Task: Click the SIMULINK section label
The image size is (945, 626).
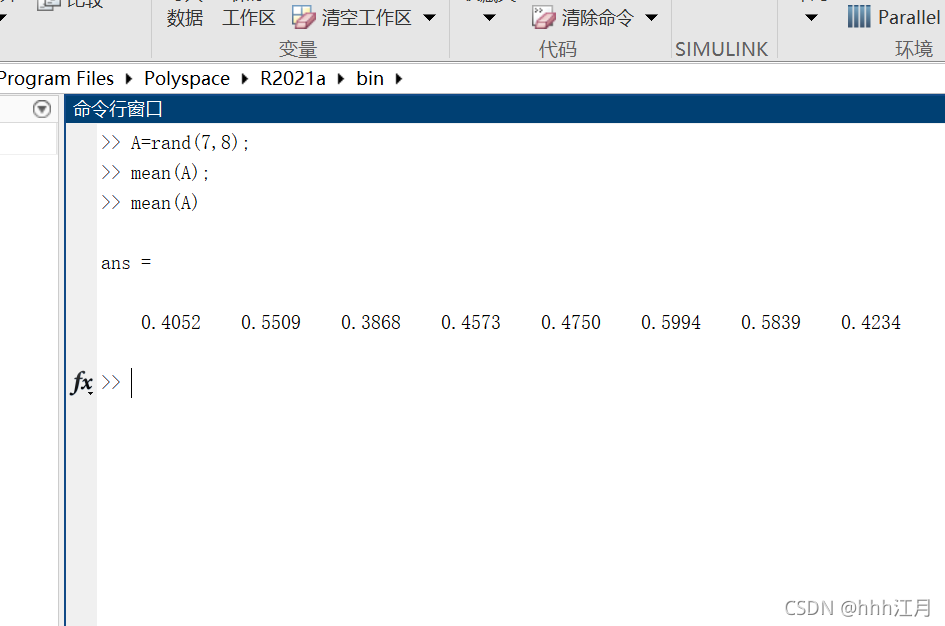Action: tap(721, 49)
